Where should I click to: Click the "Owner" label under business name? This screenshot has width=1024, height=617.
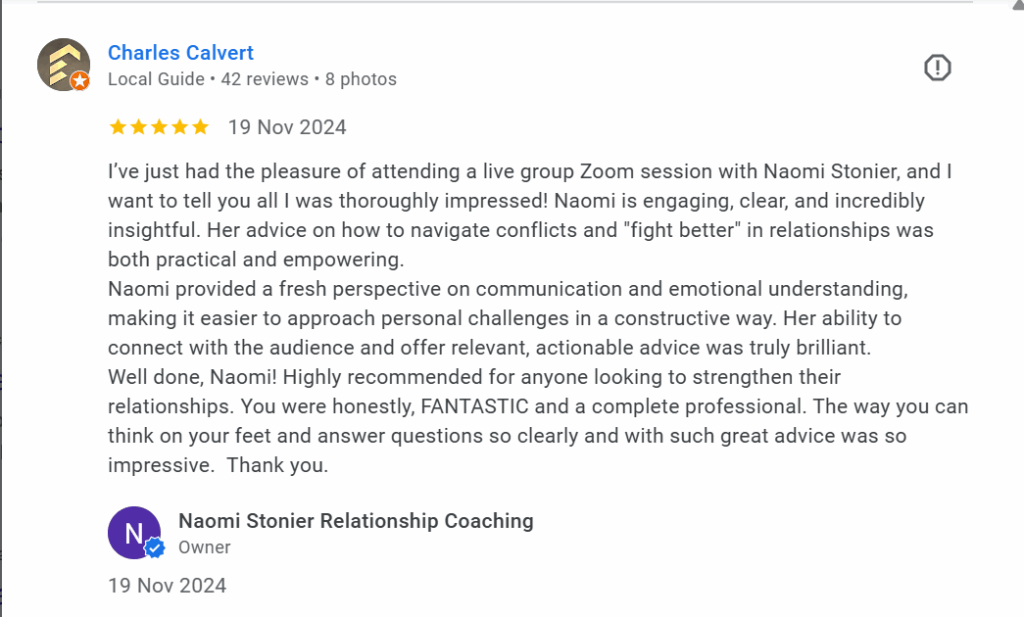point(204,547)
